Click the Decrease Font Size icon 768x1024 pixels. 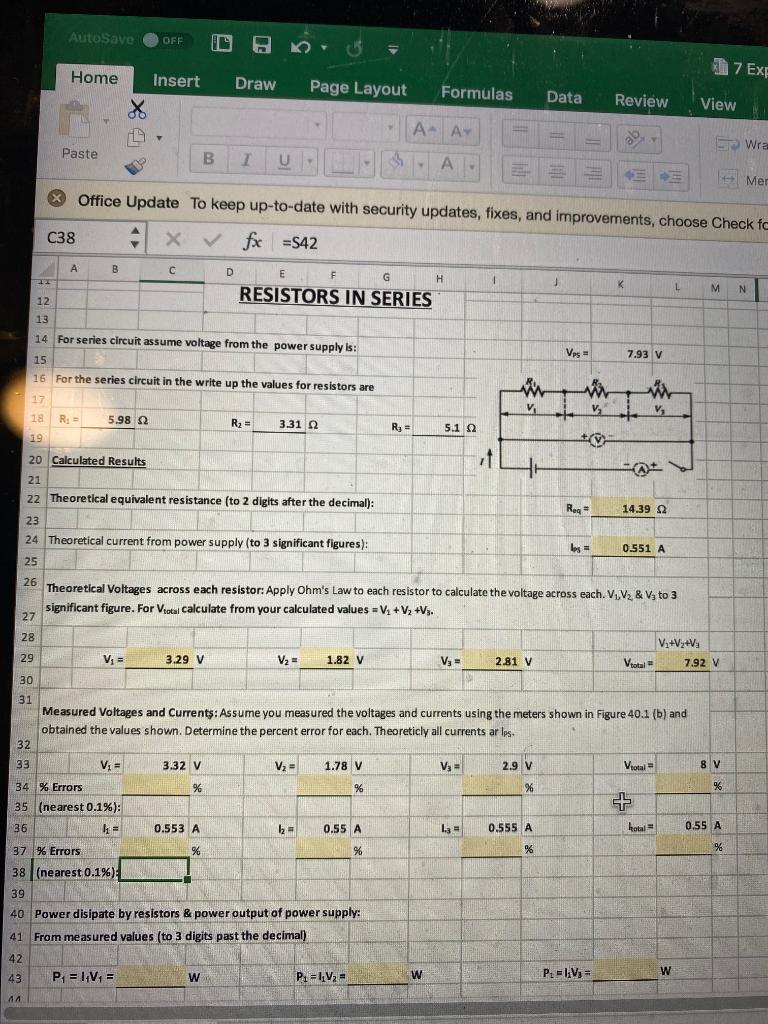460,132
